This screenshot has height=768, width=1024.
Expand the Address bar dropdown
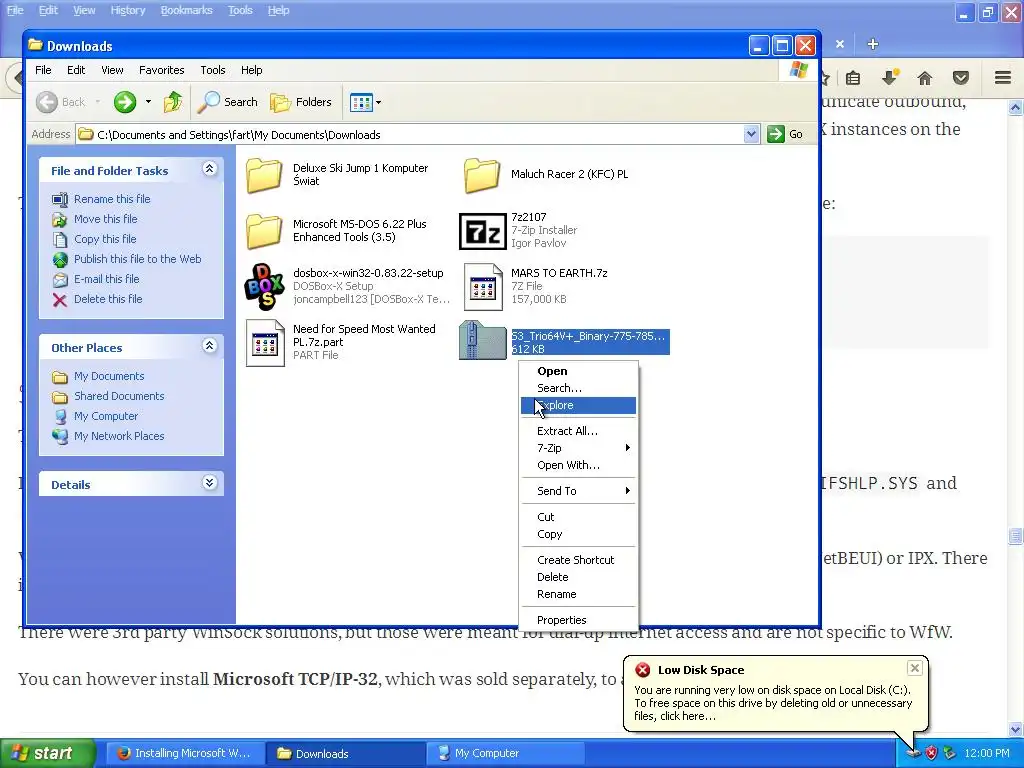click(x=751, y=135)
